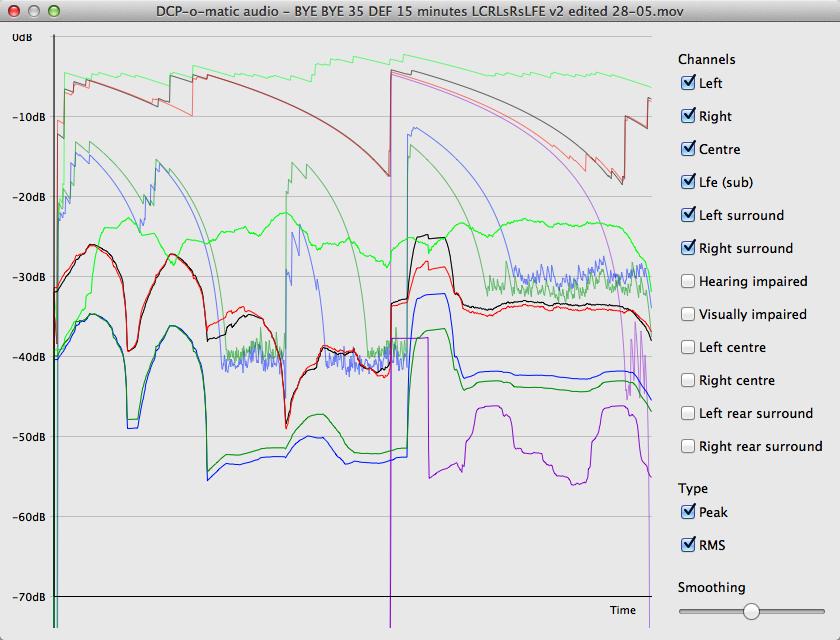This screenshot has height=640, width=840.
Task: Check the Left centre channel box
Action: [x=688, y=347]
